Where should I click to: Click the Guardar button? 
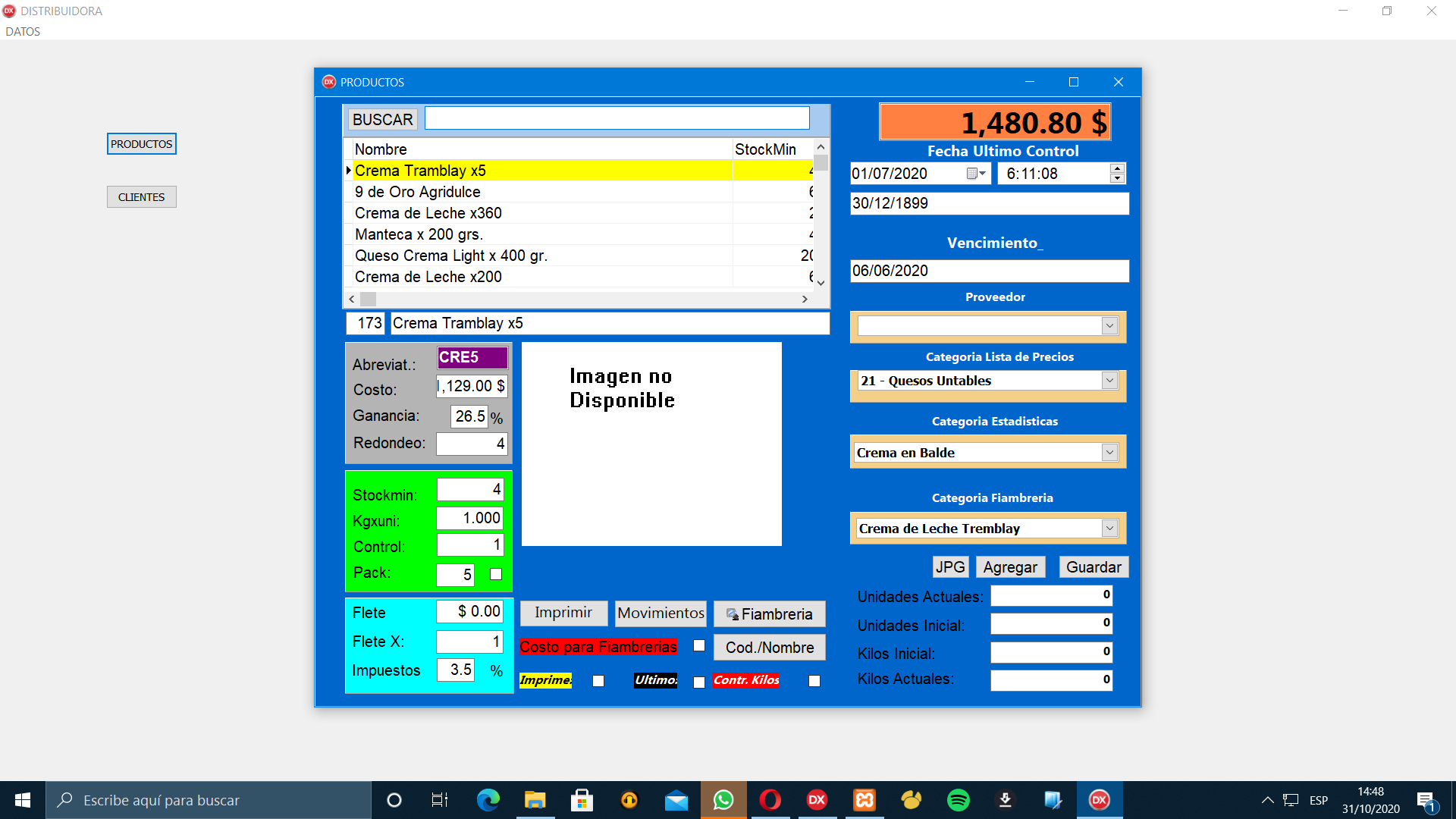1093,567
